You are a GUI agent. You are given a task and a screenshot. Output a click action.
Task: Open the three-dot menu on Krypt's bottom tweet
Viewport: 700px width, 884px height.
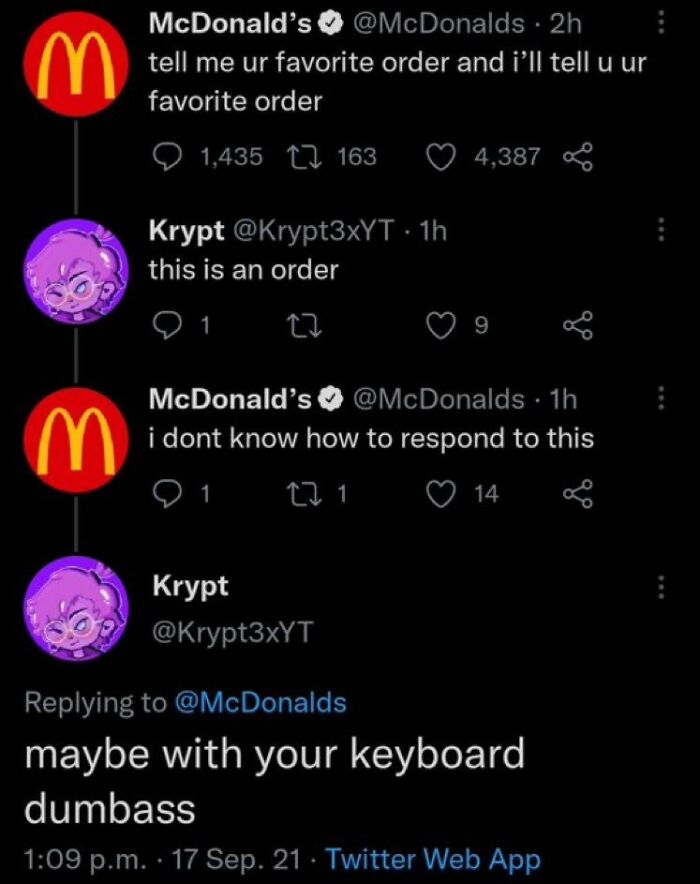click(x=660, y=585)
